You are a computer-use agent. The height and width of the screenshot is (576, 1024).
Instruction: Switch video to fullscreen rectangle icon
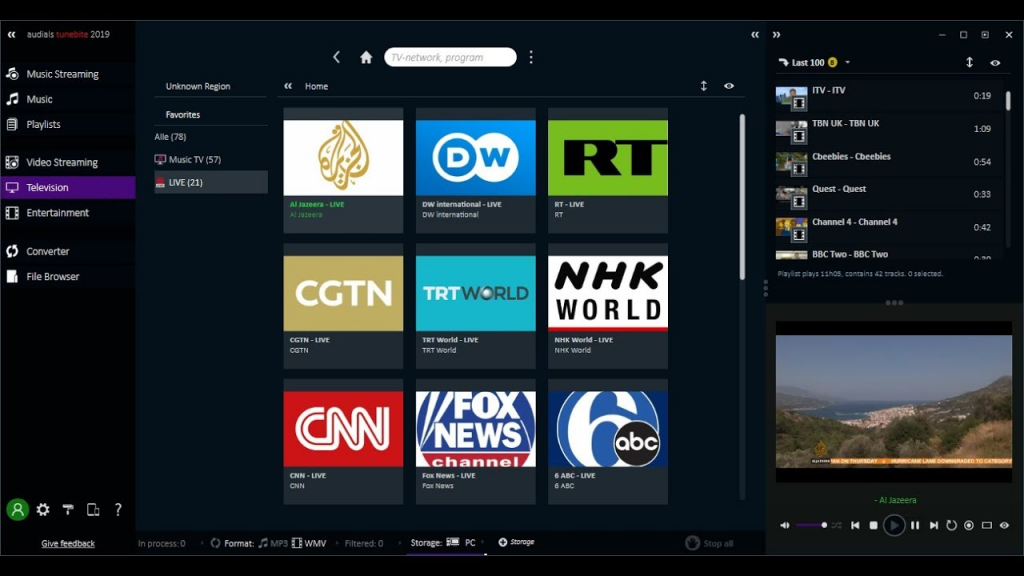pos(987,525)
